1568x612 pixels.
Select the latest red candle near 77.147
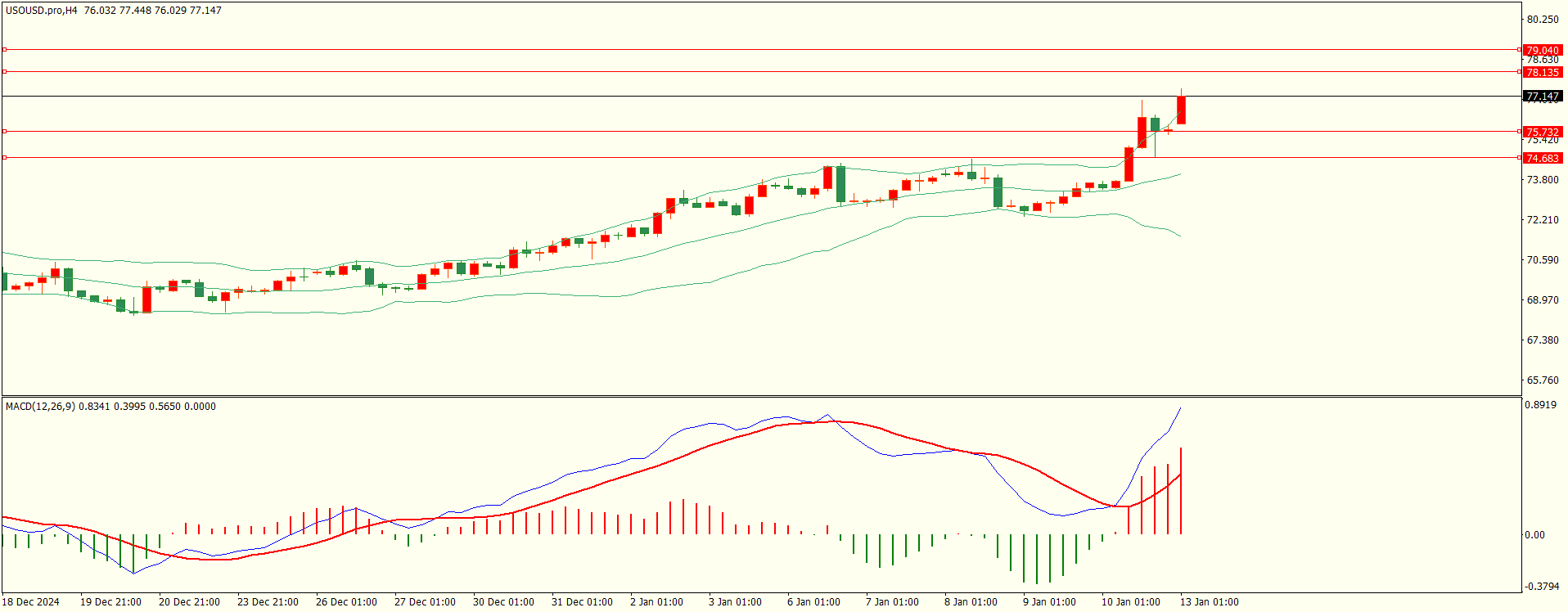pos(1181,110)
